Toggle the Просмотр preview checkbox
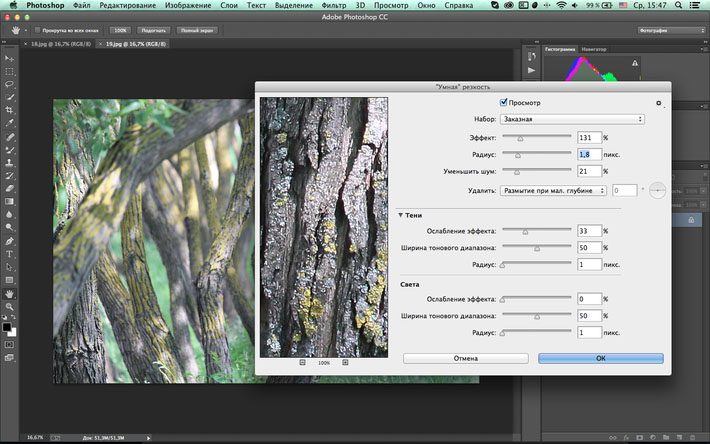This screenshot has width=710, height=444. click(504, 102)
